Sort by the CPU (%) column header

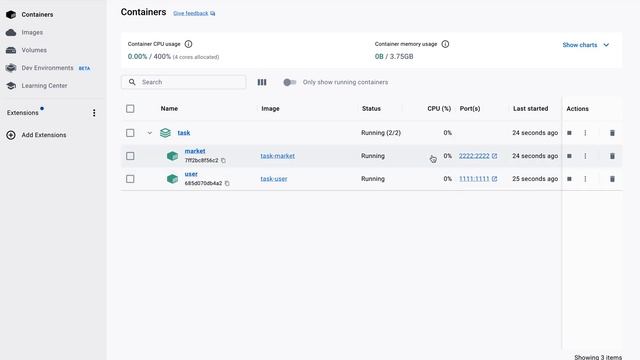439,109
